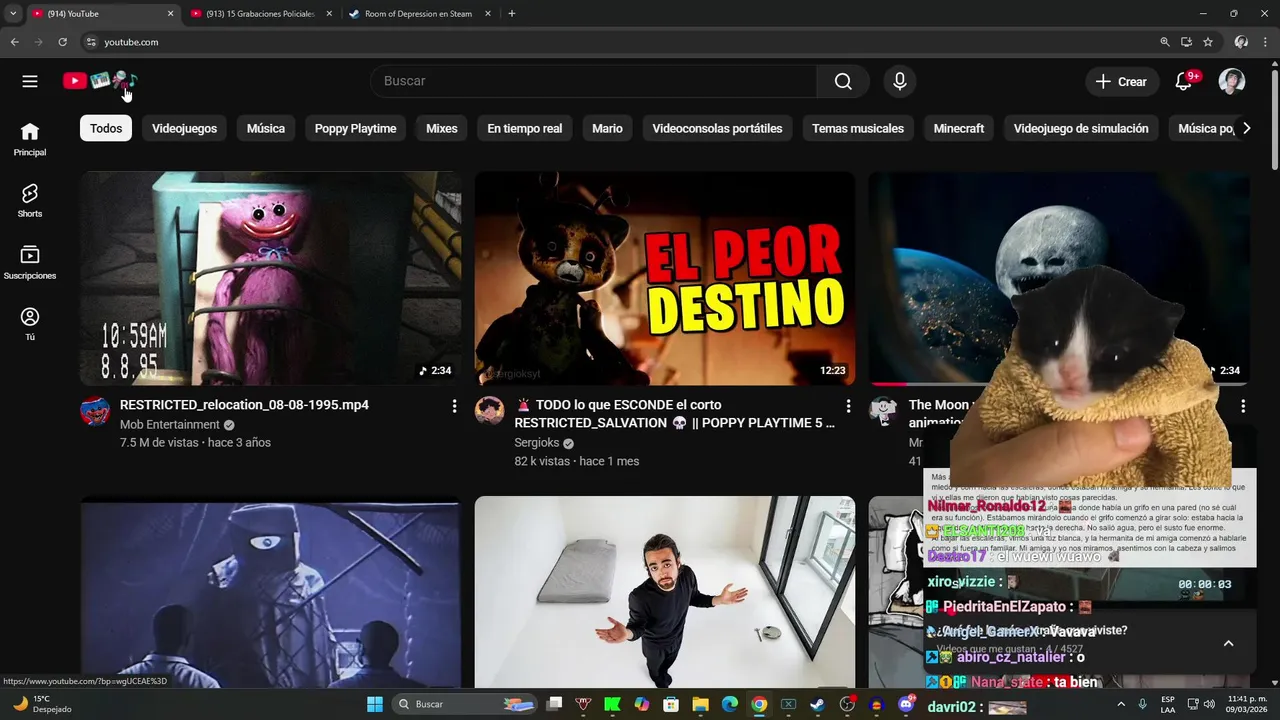Image resolution: width=1280 pixels, height=720 pixels.
Task: Open the Tú section
Action: point(30,323)
